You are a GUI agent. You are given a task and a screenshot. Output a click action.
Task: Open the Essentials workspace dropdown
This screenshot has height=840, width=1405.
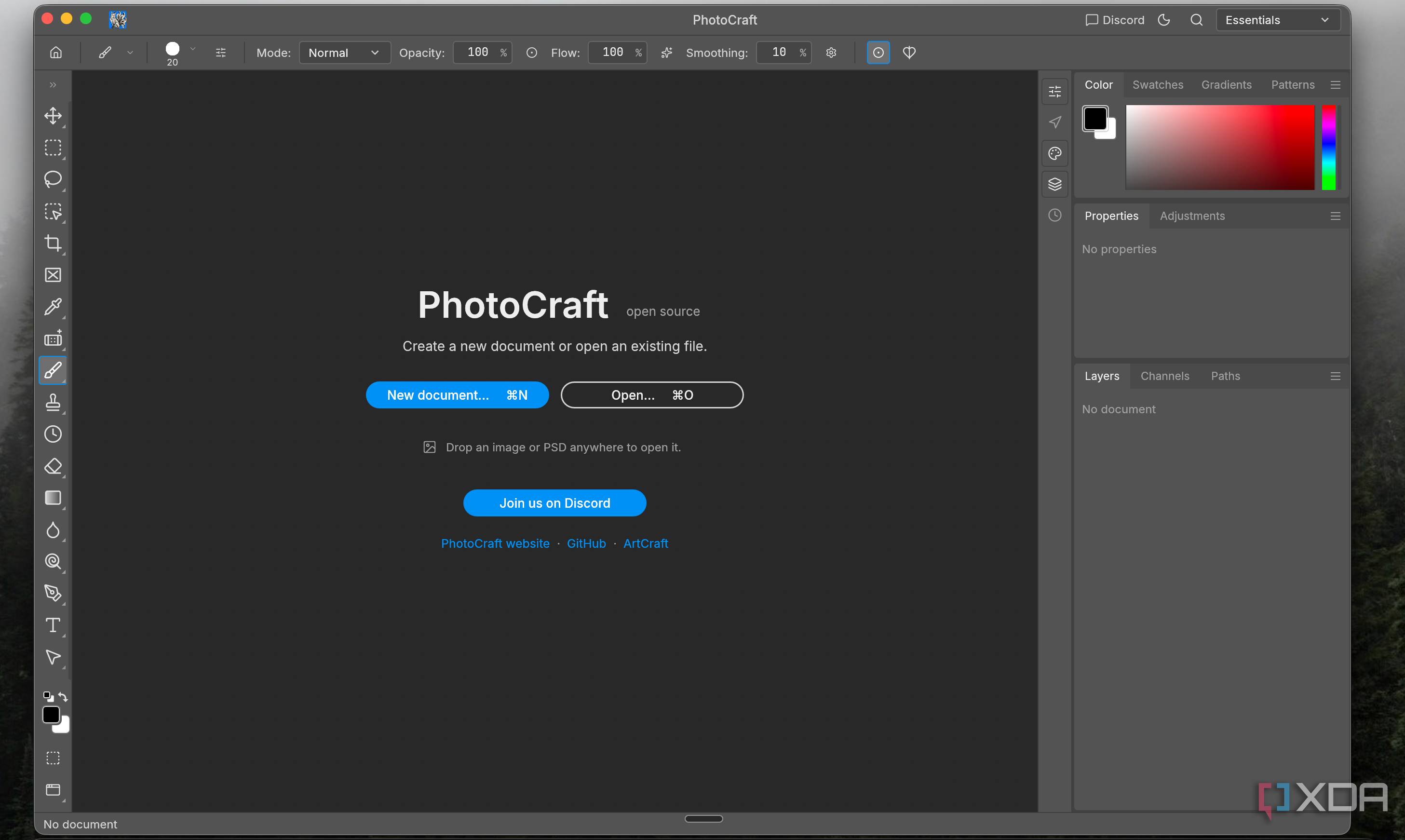[x=1278, y=20]
